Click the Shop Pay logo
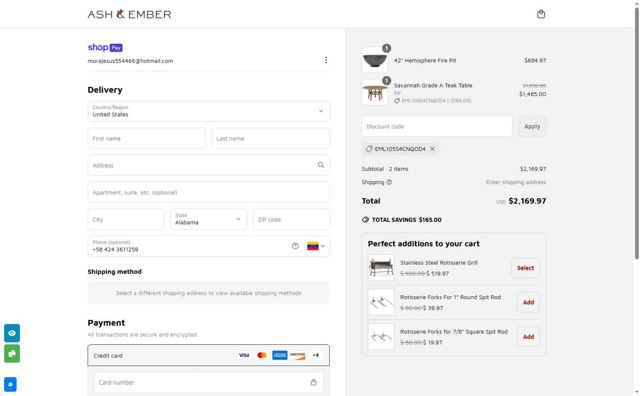This screenshot has height=396, width=640. (105, 47)
